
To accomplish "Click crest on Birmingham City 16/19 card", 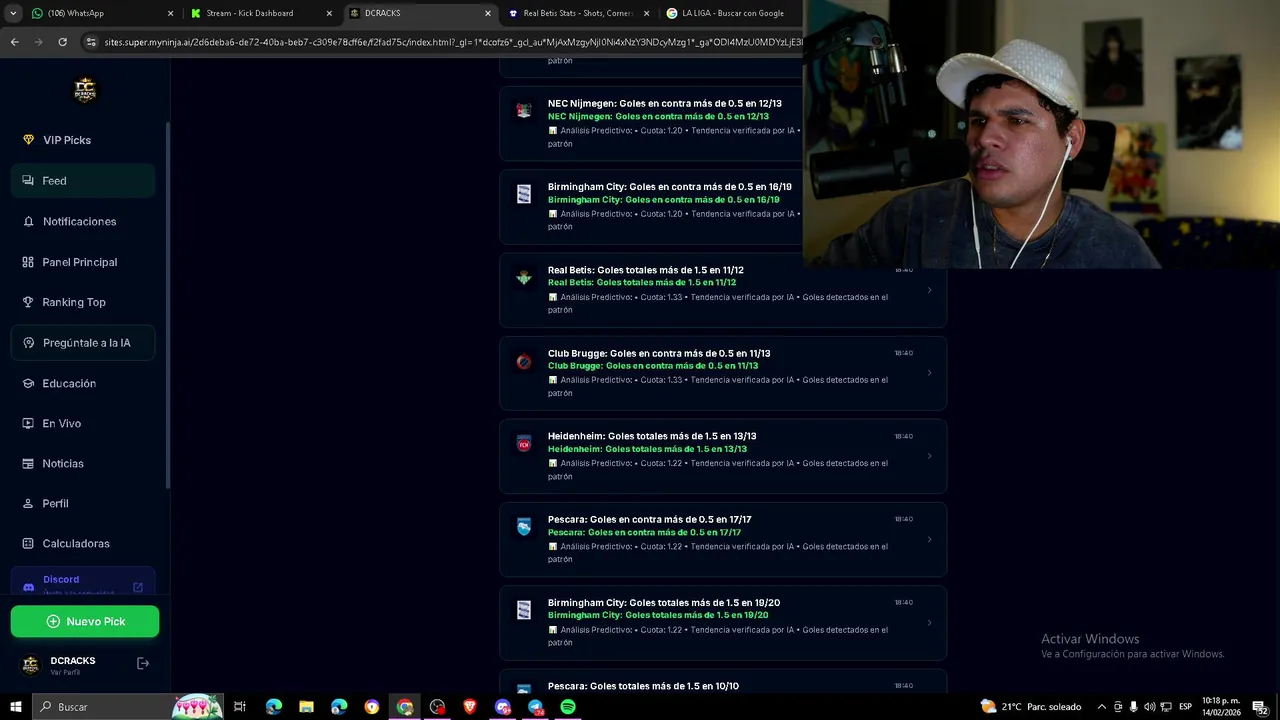I will 524,194.
